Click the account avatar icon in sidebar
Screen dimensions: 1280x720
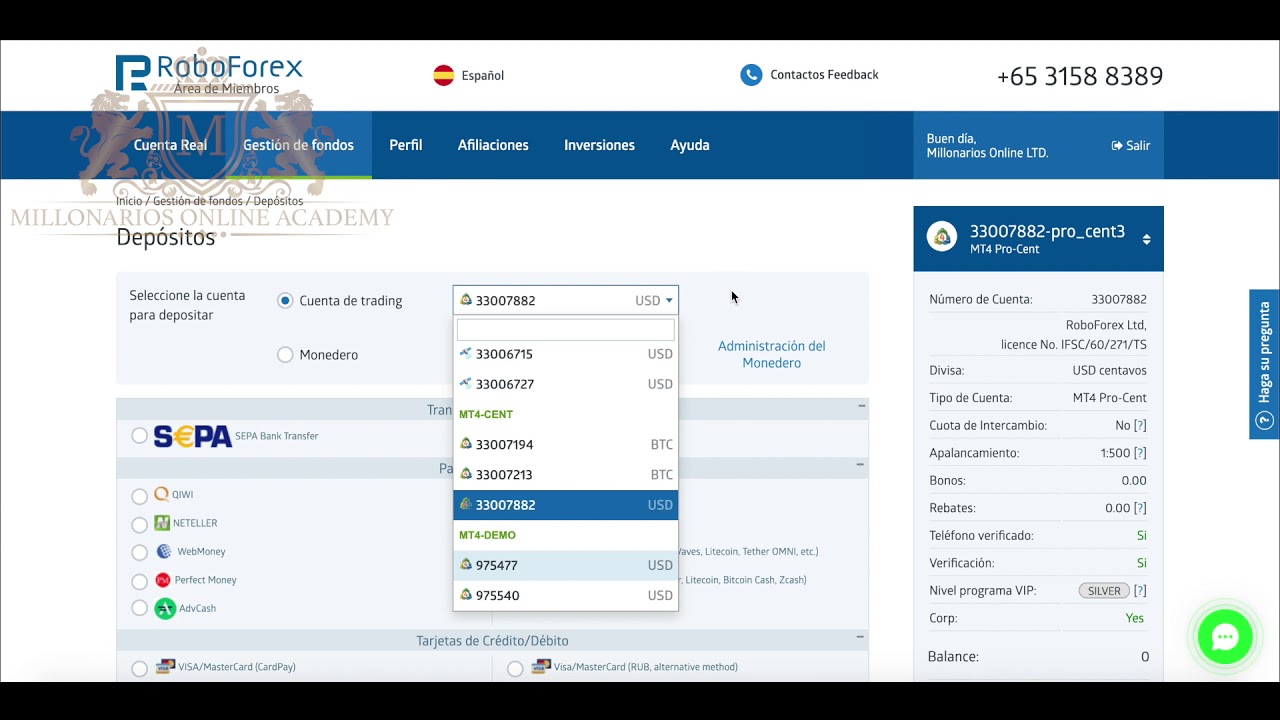click(941, 237)
